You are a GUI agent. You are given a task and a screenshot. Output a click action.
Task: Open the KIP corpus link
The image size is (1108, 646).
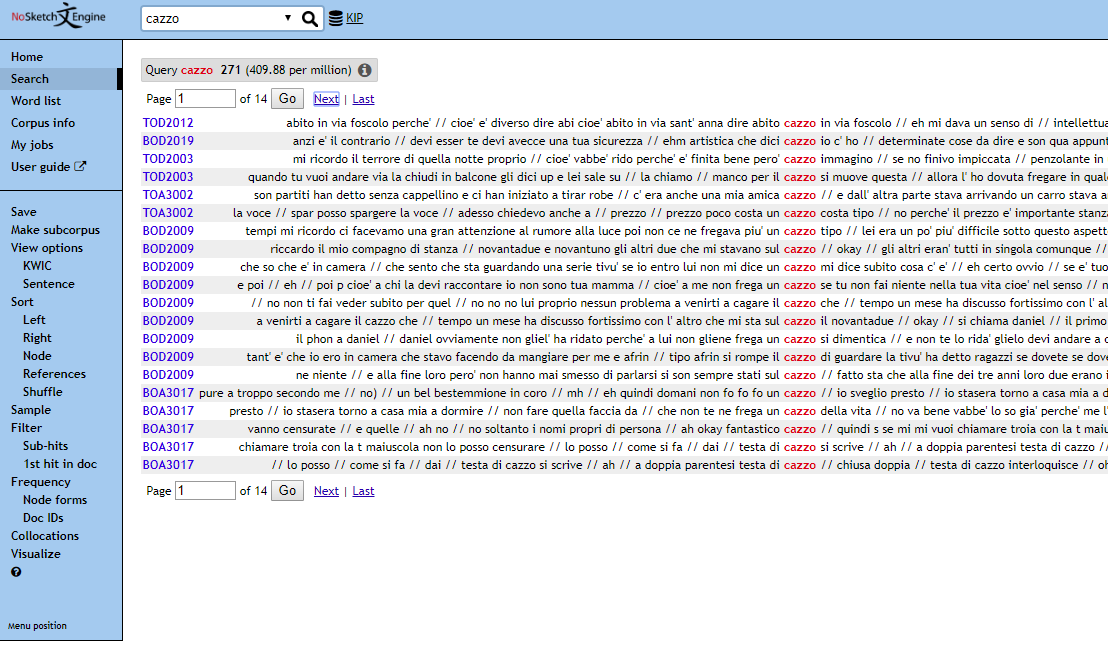355,18
